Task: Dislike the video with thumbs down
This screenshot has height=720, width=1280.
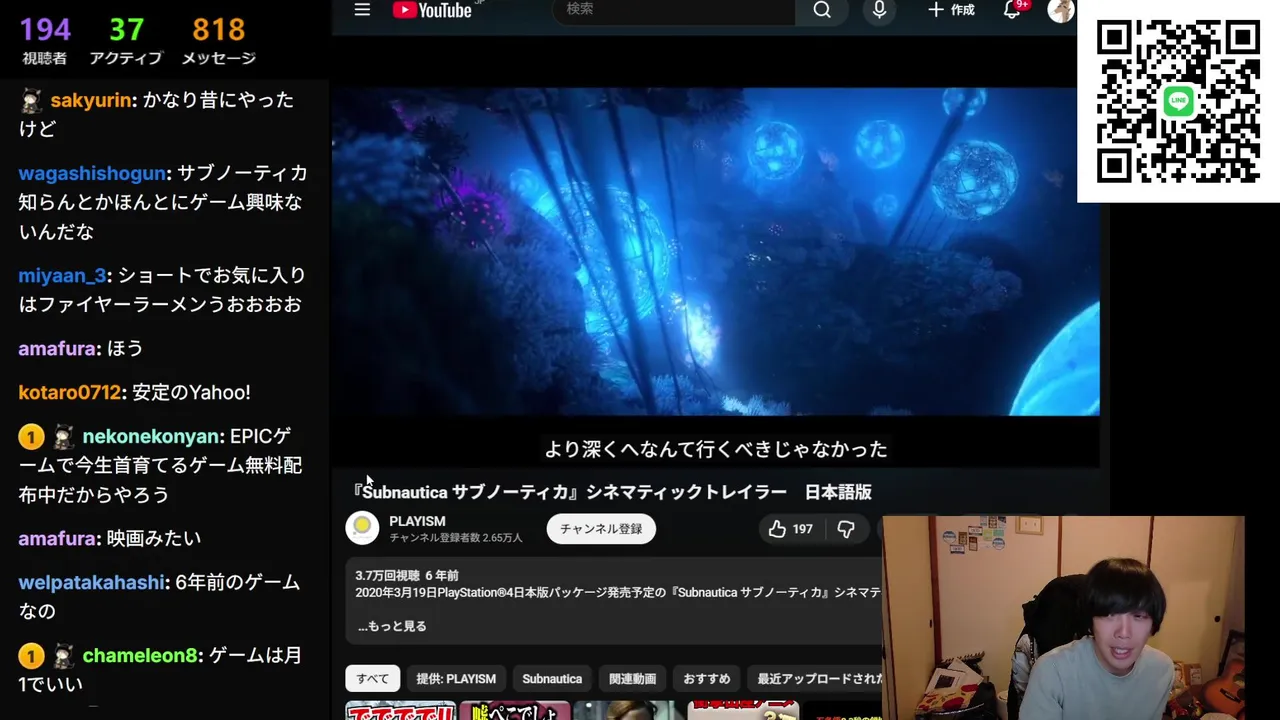Action: point(846,529)
